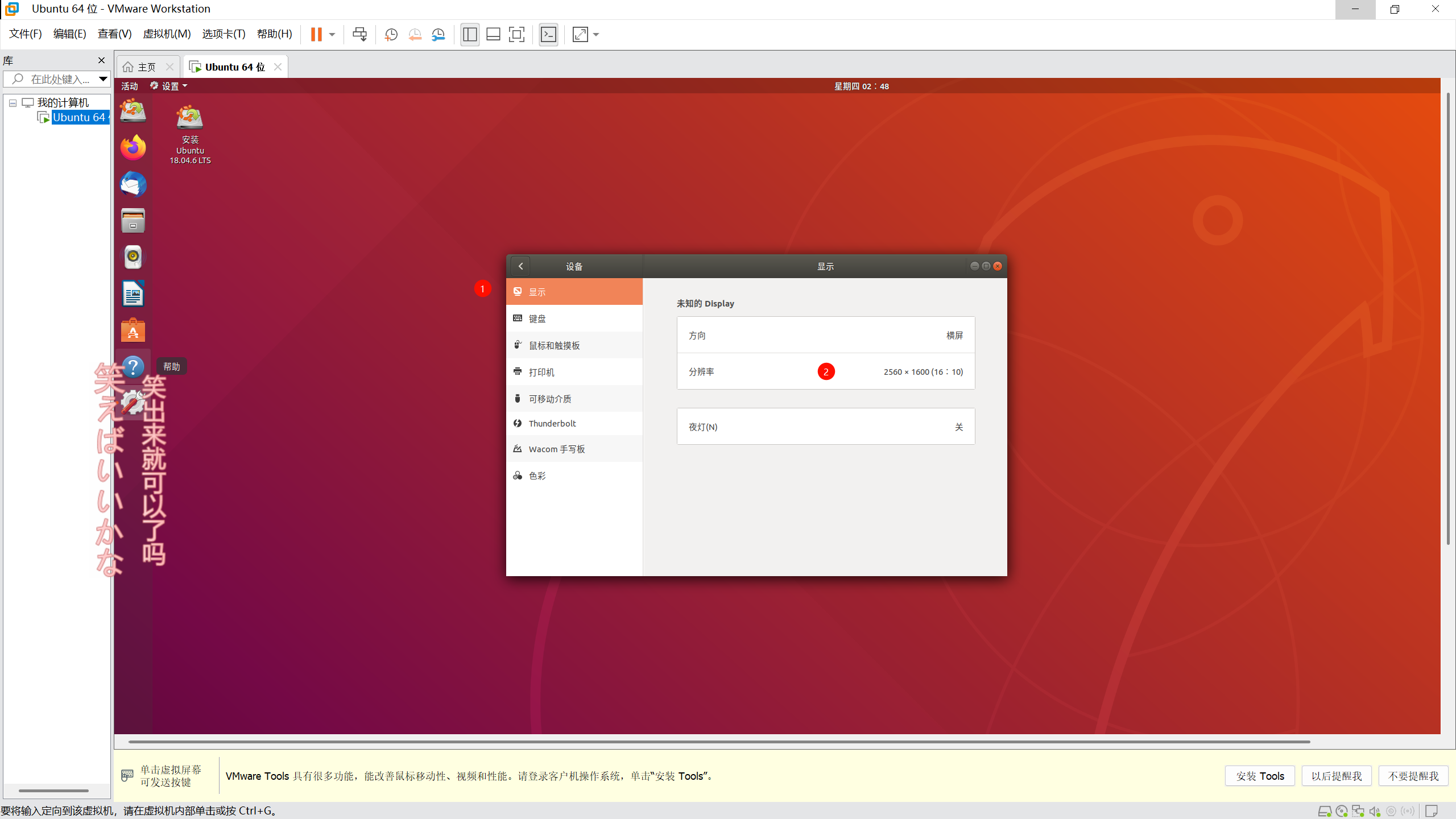Toggle the library sidebar view button
The height and width of the screenshot is (819, 1456).
coord(470,35)
